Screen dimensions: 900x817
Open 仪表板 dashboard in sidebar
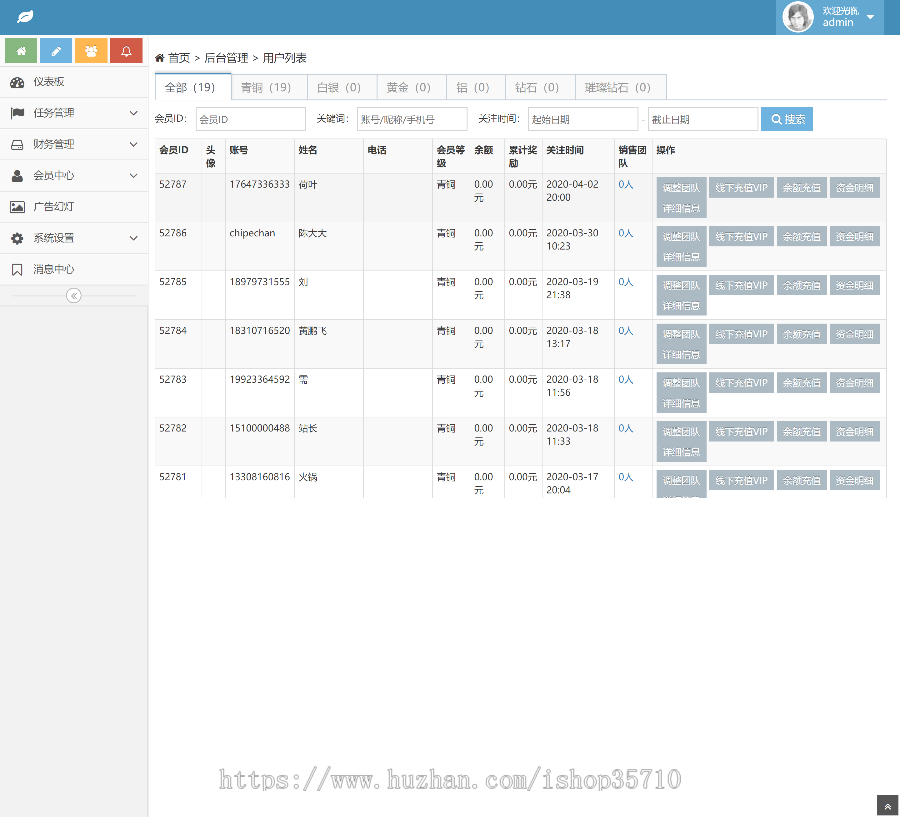tap(74, 82)
